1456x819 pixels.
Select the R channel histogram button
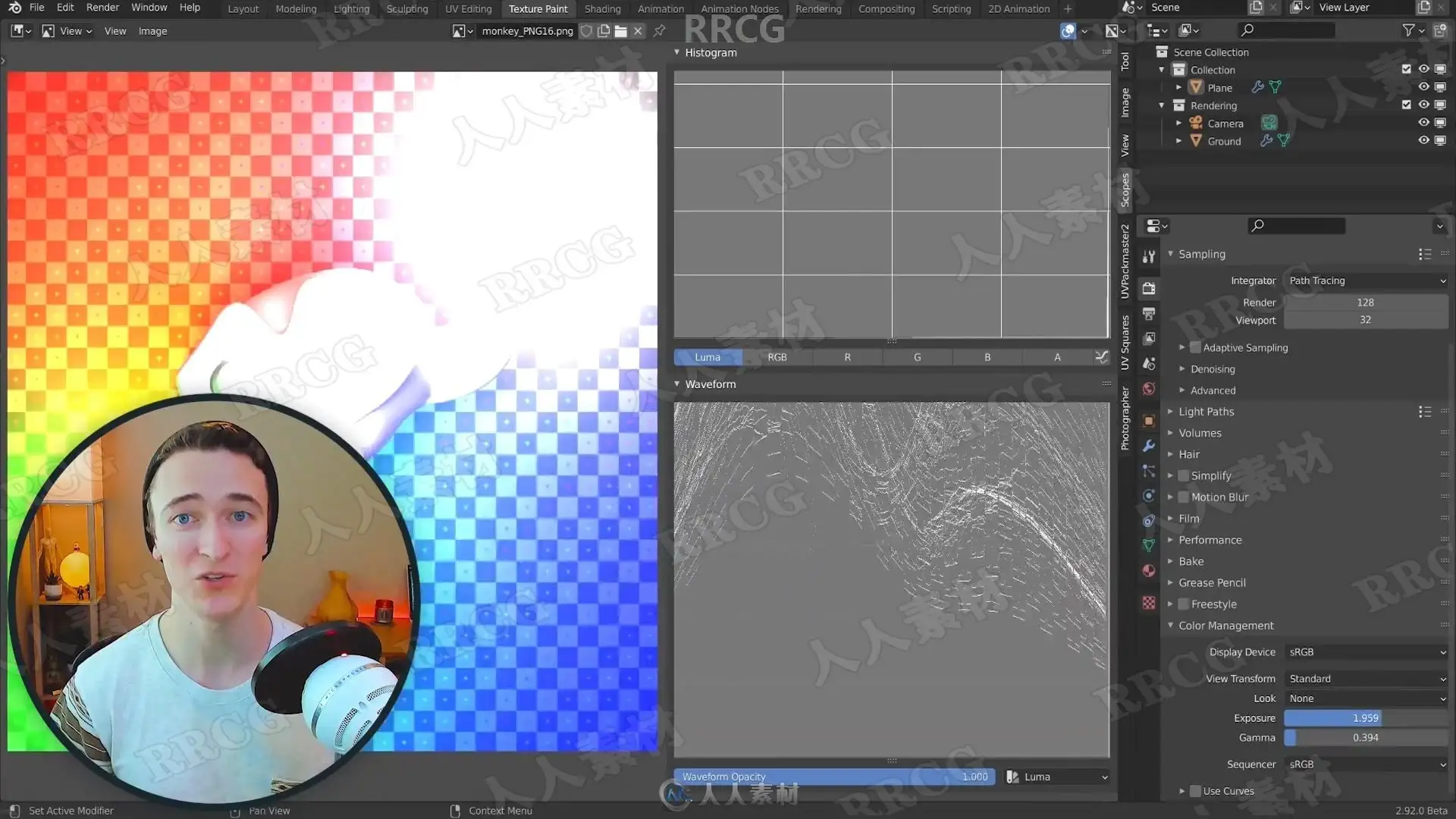click(847, 357)
